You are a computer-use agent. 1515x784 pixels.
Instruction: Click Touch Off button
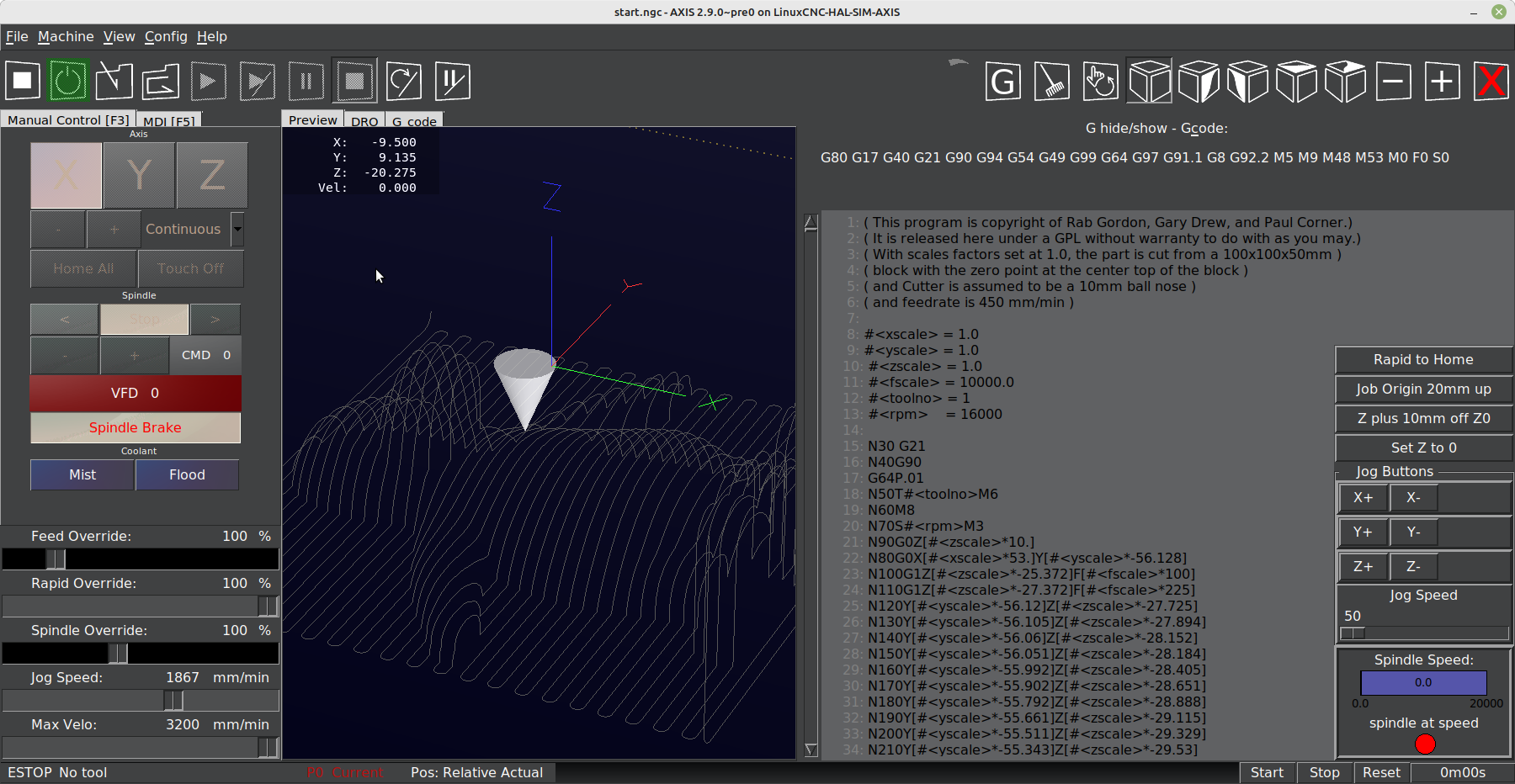[191, 268]
